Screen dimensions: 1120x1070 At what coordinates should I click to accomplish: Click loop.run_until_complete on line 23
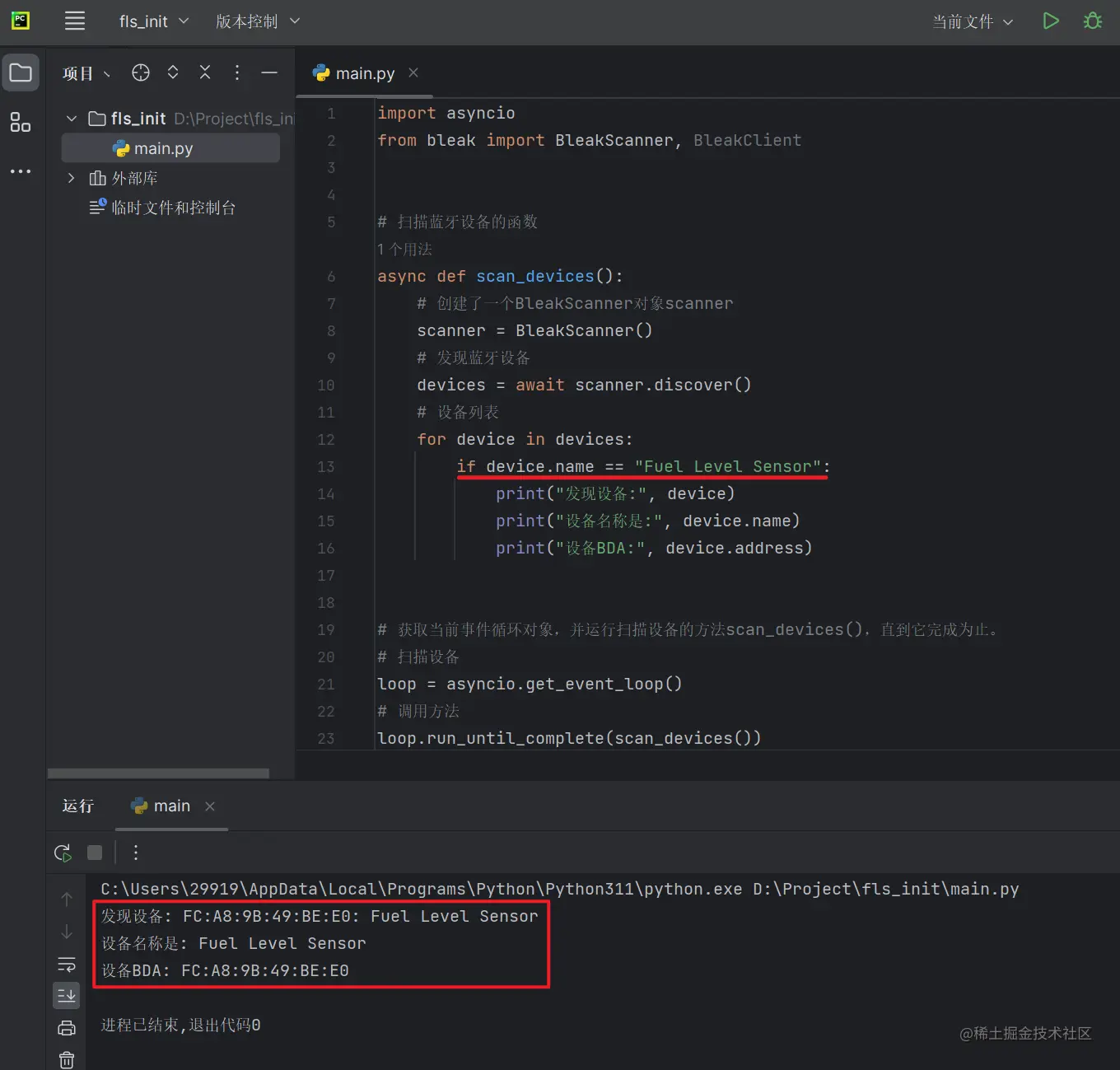point(491,739)
